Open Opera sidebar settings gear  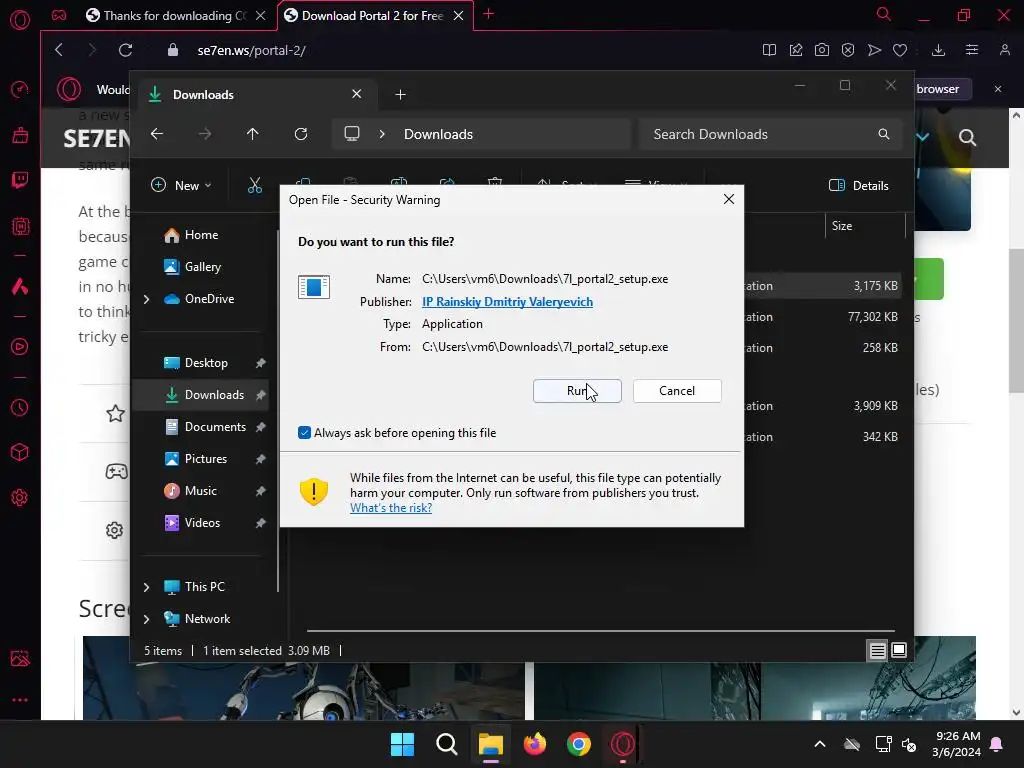[20, 498]
